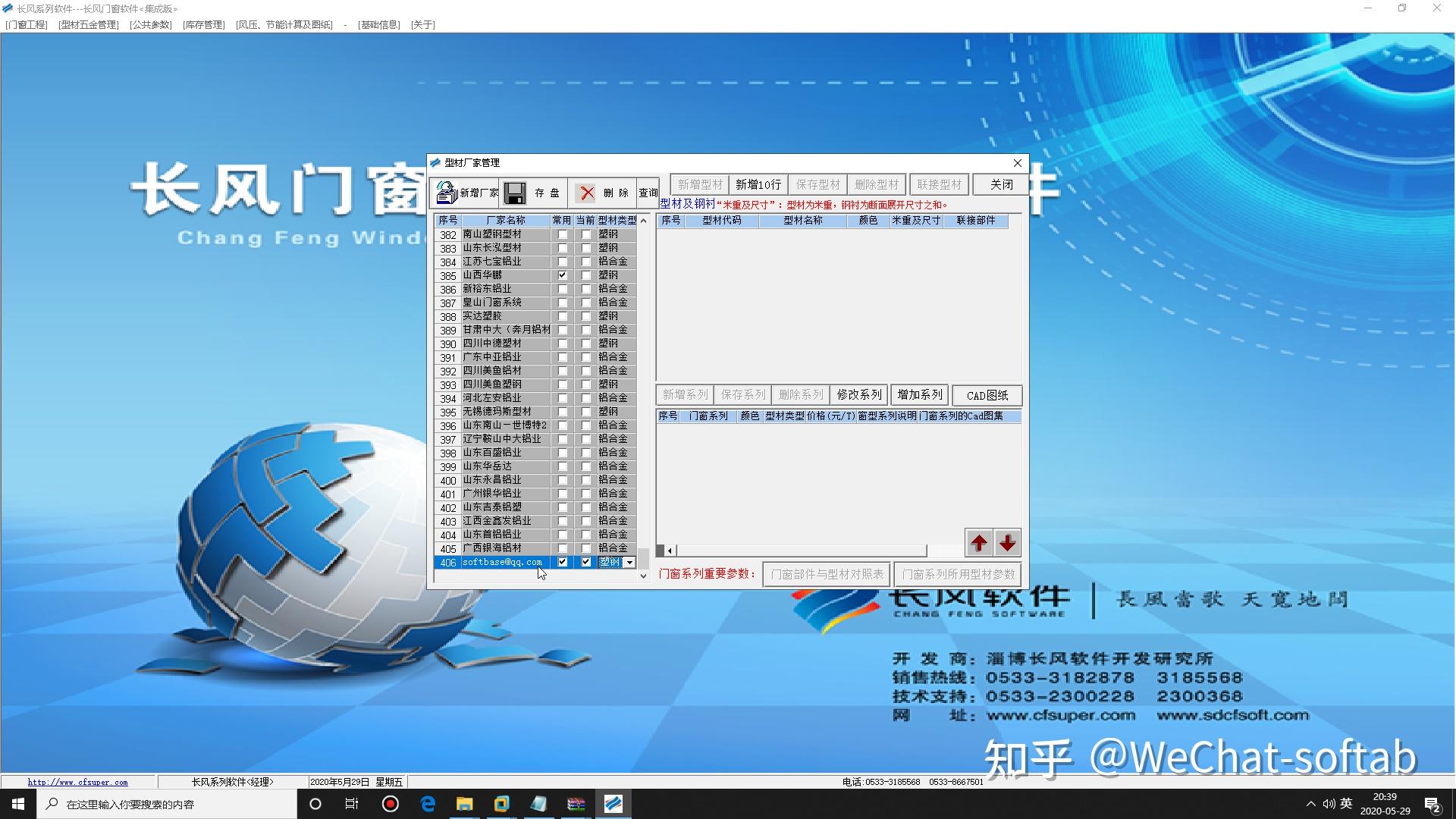This screenshot has height=819, width=1456.
Task: Move series down with red down arrow
Action: coord(1008,543)
